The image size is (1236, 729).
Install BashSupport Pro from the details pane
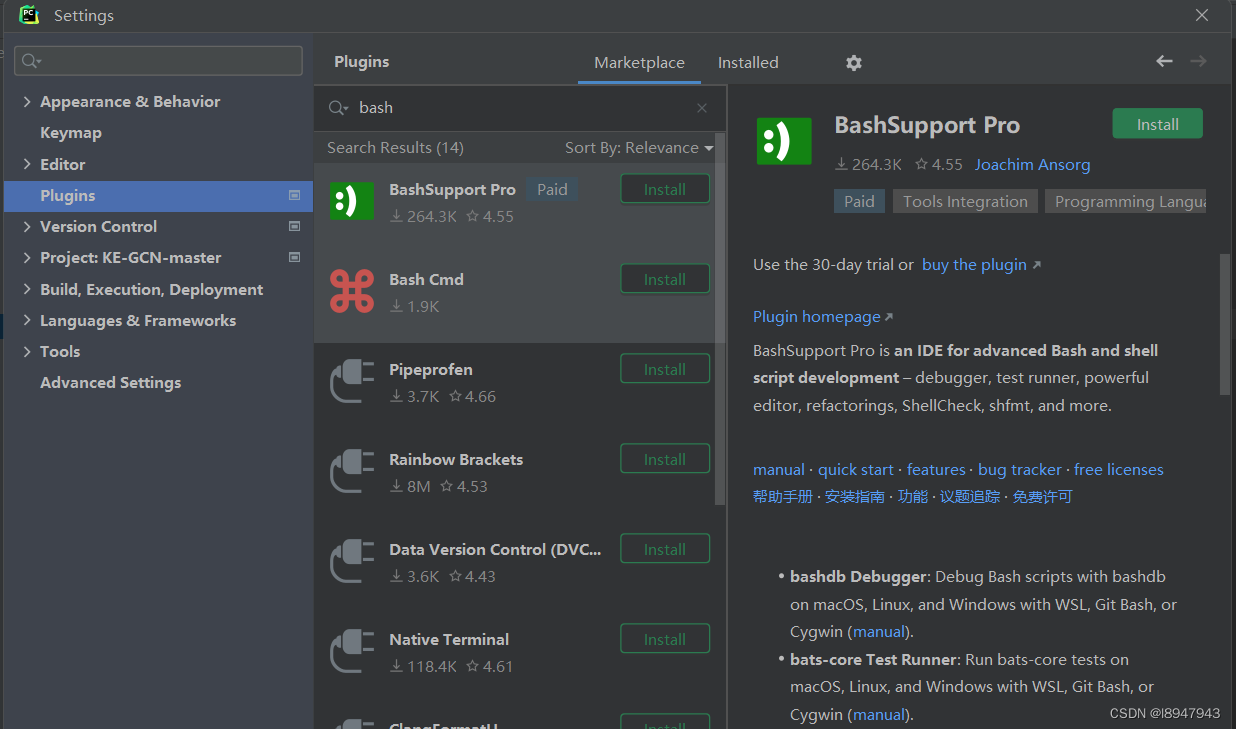(1157, 124)
